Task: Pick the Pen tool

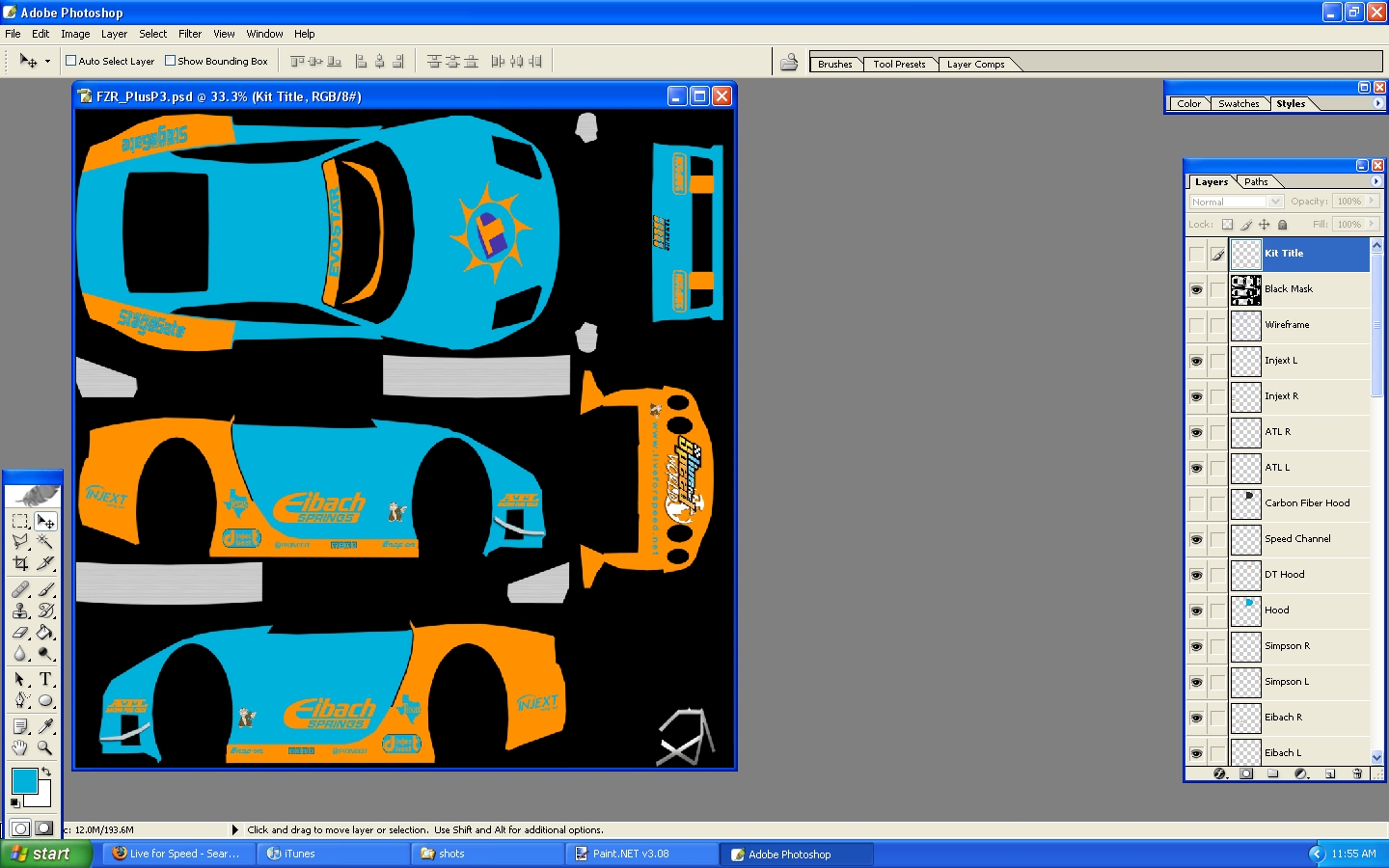Action: pyautogui.click(x=20, y=701)
